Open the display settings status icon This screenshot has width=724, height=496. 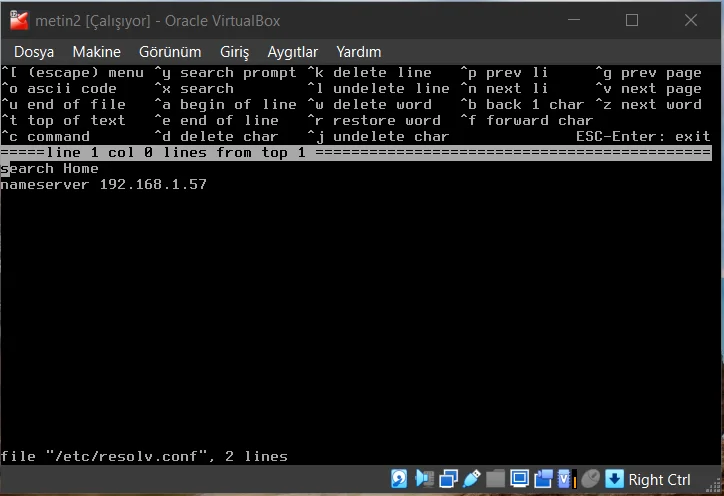520,479
